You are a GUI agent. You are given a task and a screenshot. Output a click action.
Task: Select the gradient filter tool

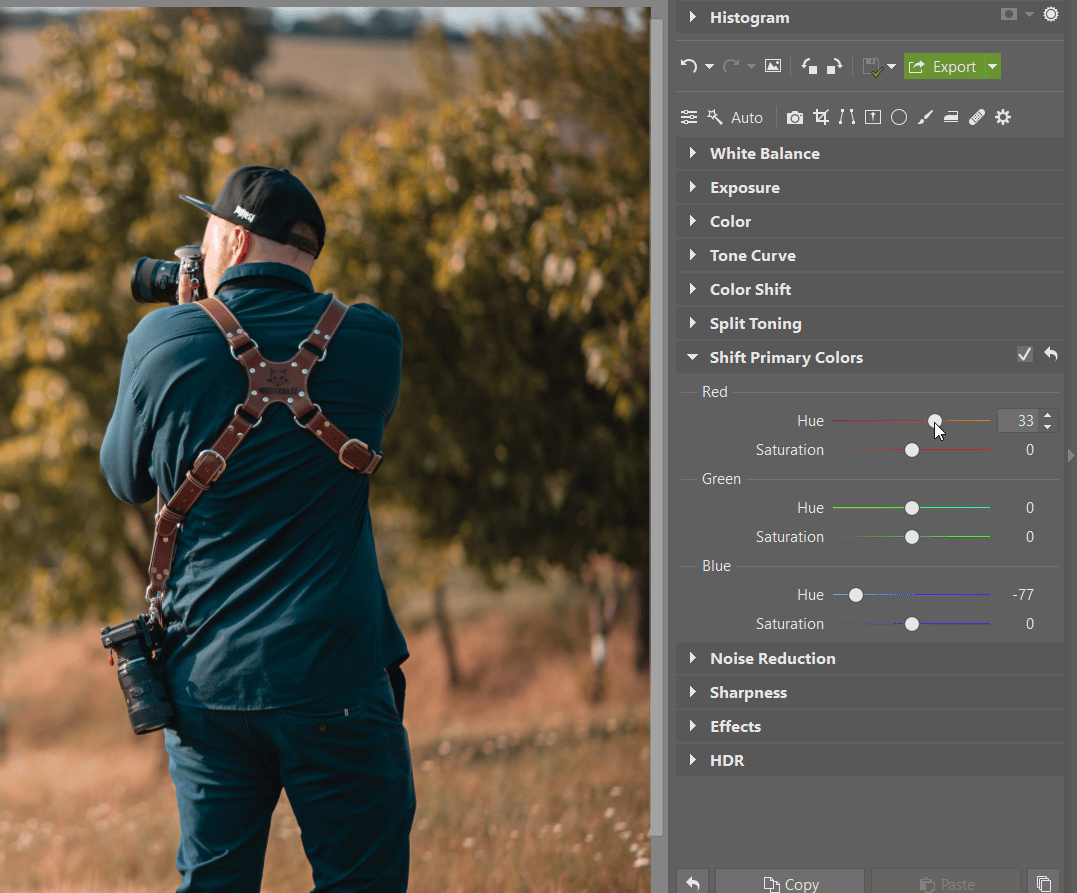click(x=951, y=117)
